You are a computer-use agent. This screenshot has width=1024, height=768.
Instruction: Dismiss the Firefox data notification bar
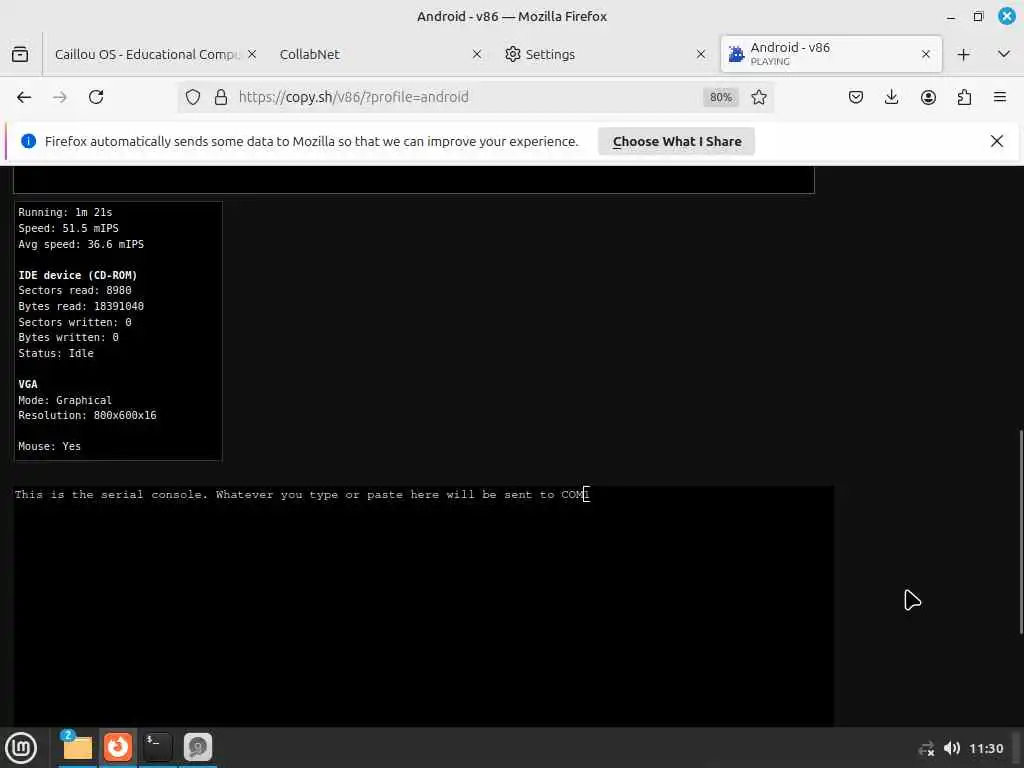tap(997, 141)
